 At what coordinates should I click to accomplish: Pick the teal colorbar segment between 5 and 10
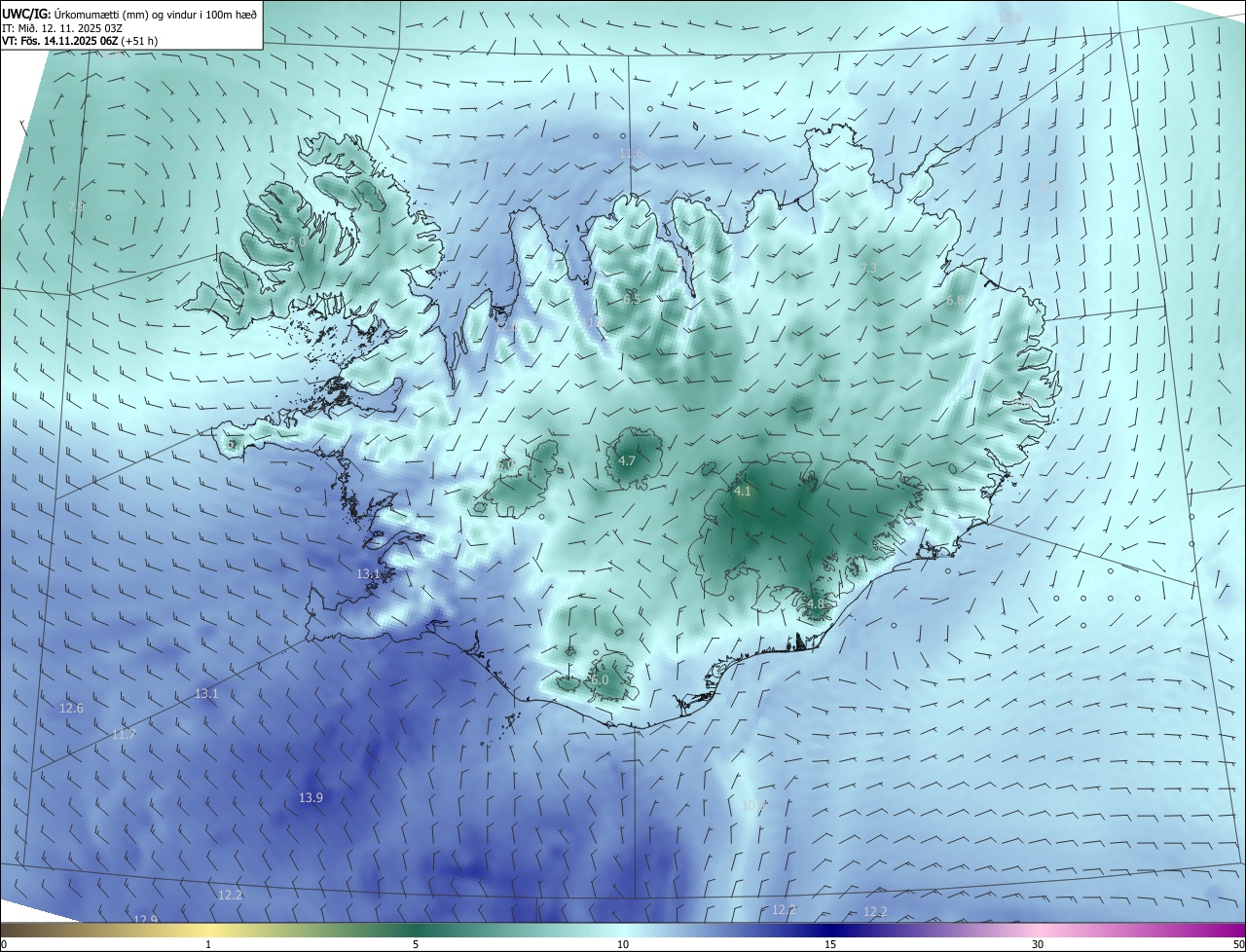[519, 931]
